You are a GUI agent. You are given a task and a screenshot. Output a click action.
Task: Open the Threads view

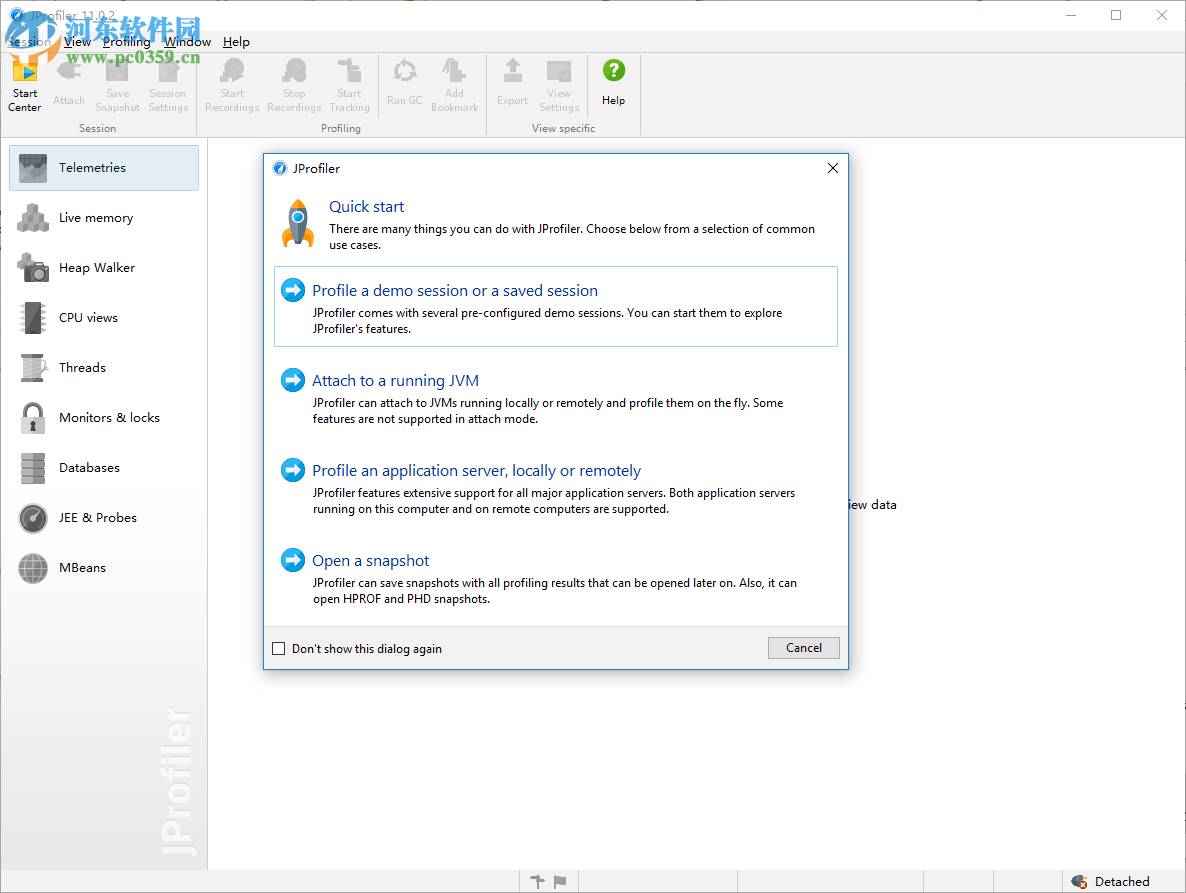click(x=83, y=367)
